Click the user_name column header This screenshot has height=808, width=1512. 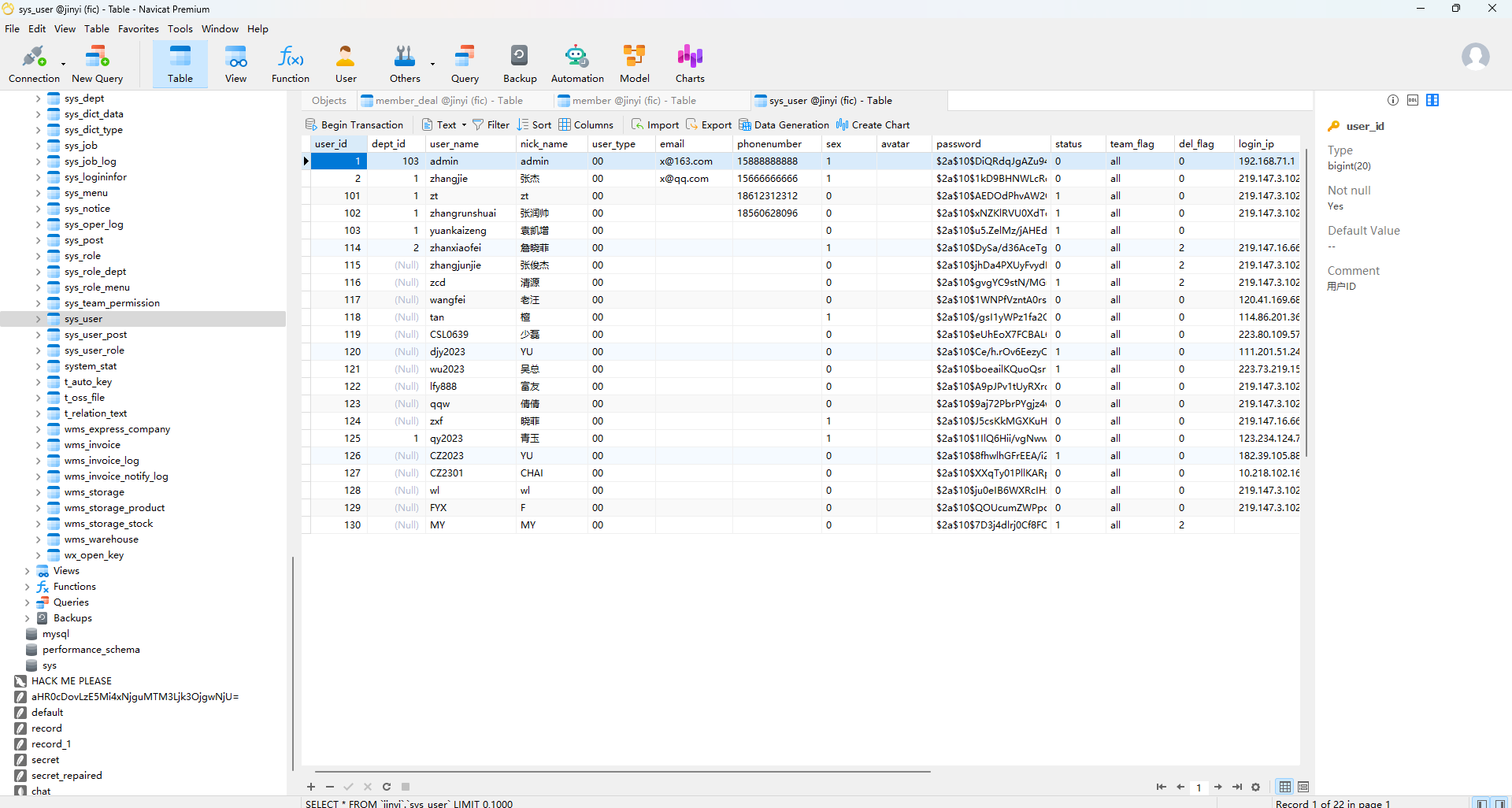(x=470, y=144)
